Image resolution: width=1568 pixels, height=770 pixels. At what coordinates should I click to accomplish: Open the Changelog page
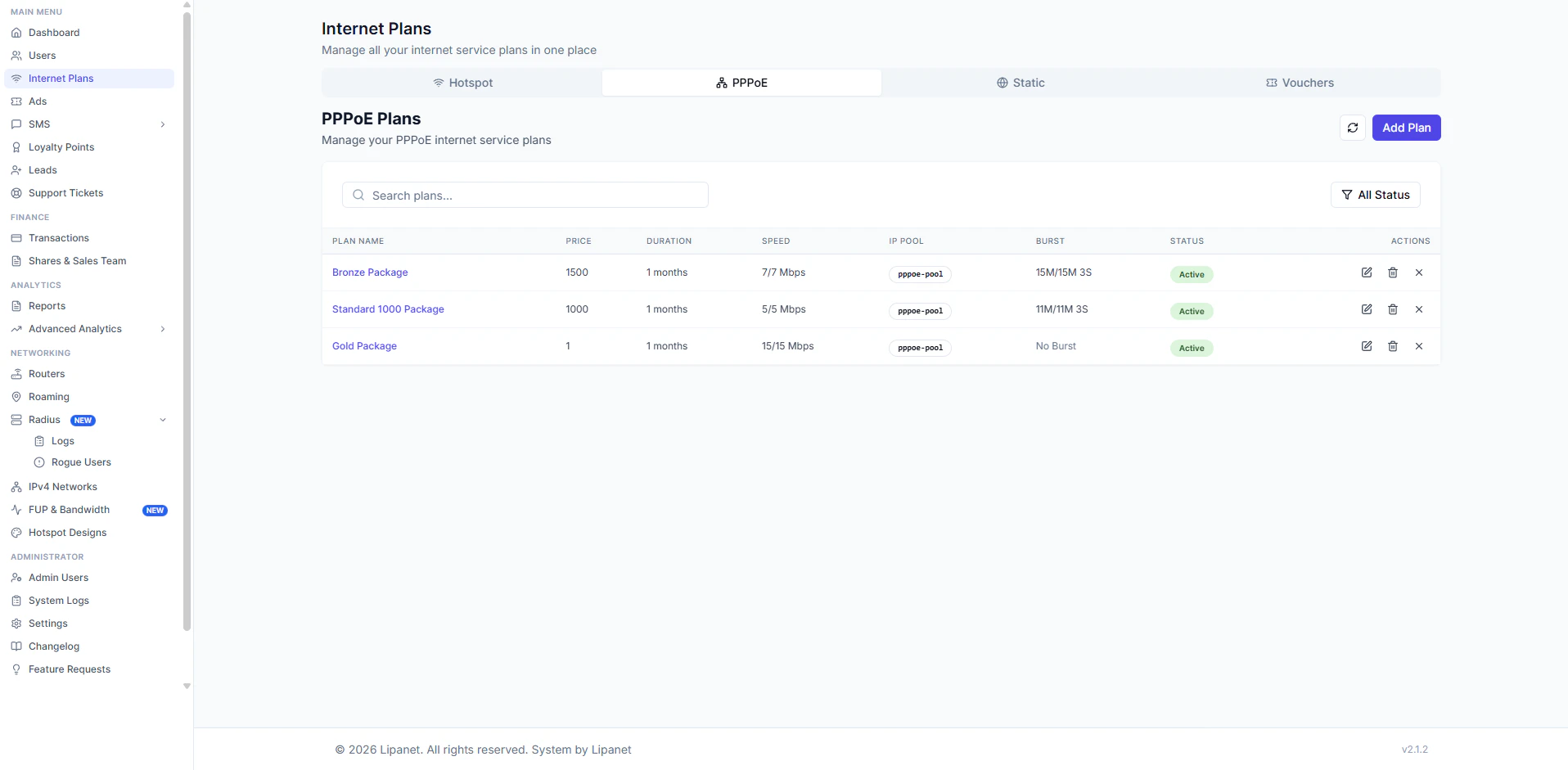(89, 646)
